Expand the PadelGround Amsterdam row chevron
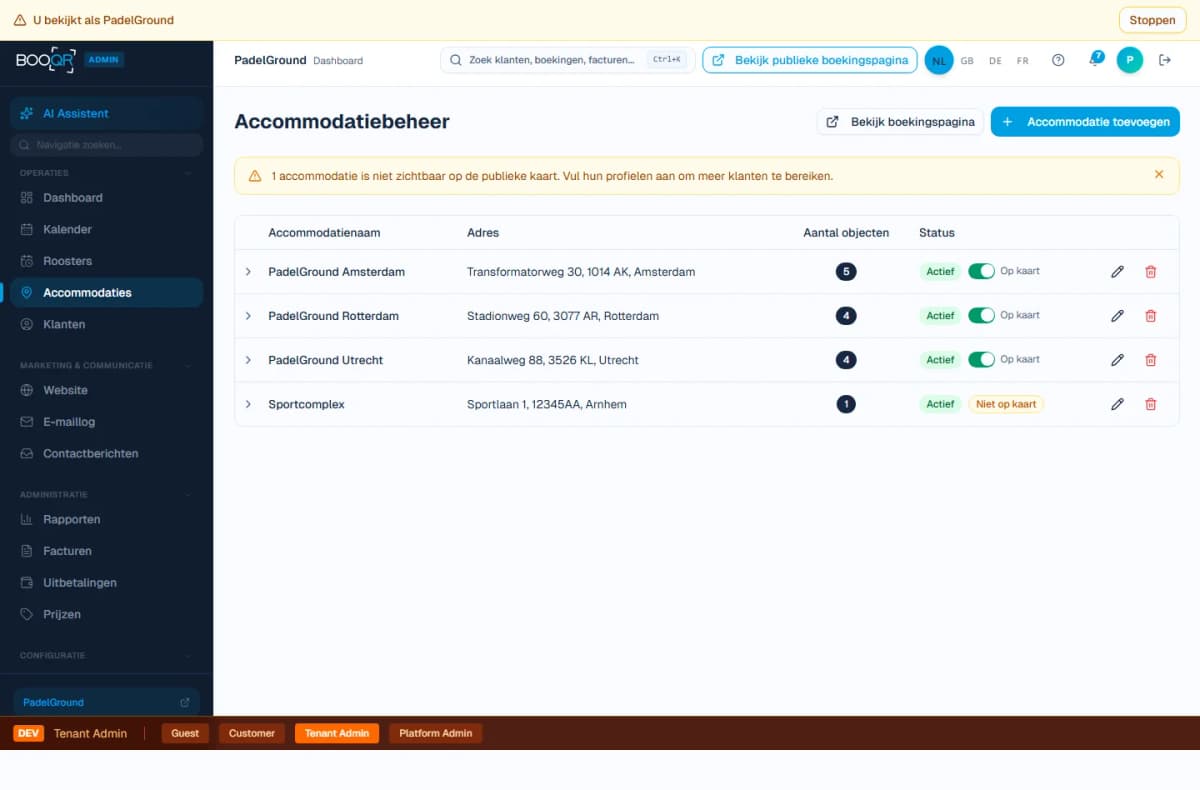This screenshot has width=1200, height=790. tap(248, 271)
